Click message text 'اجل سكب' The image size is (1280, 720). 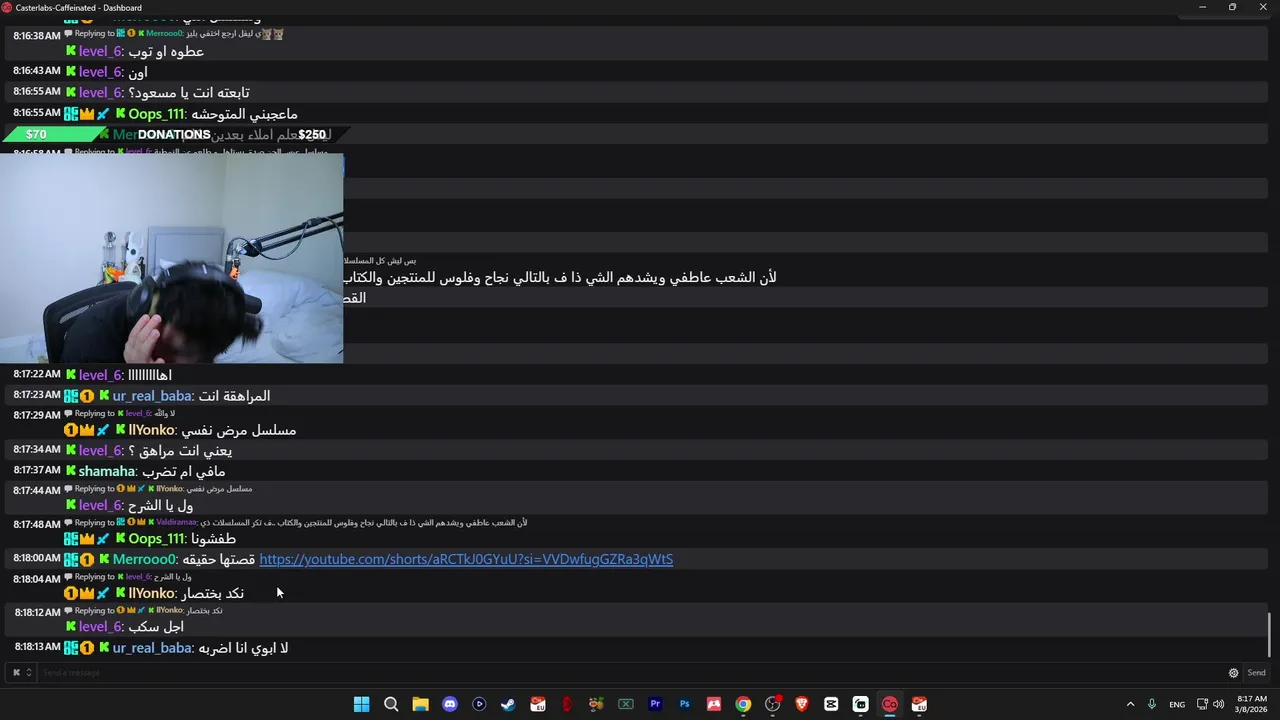tap(156, 627)
